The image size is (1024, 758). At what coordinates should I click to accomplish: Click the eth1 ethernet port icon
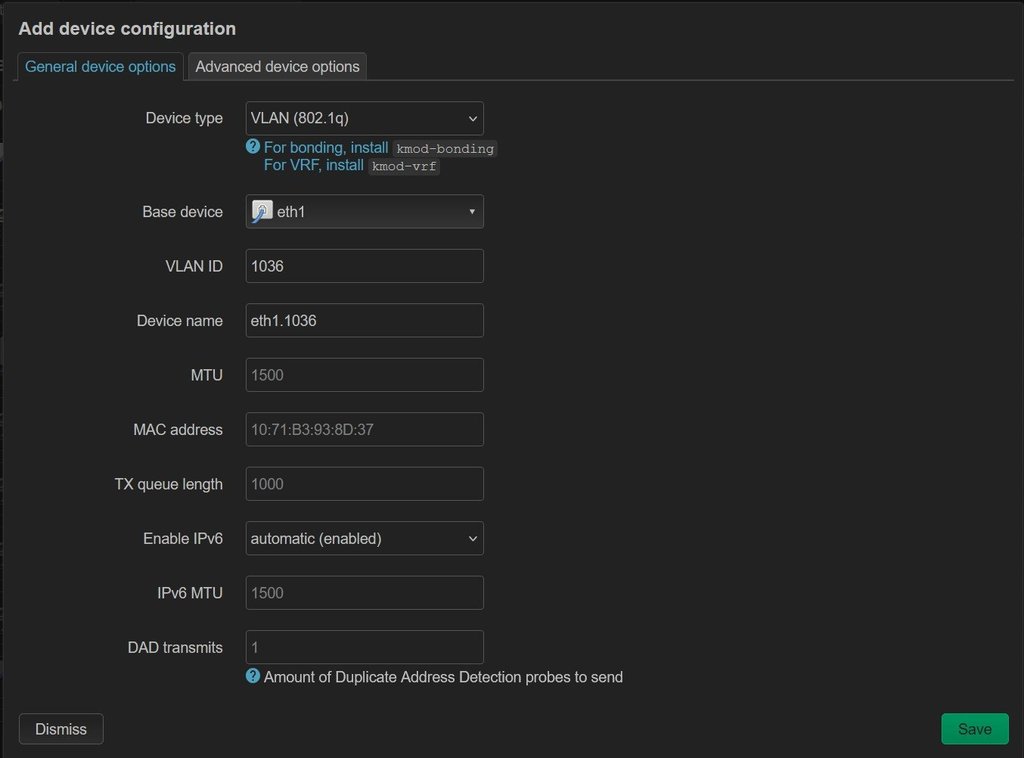click(262, 212)
